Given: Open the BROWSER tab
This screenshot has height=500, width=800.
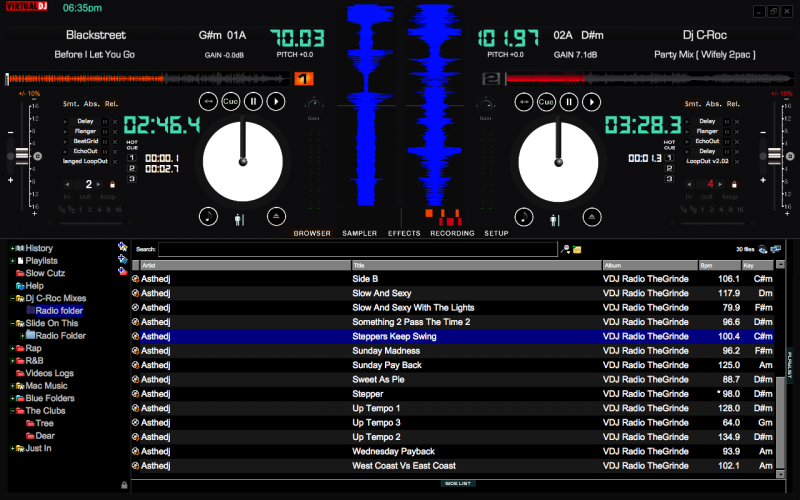Looking at the screenshot, I should [312, 233].
